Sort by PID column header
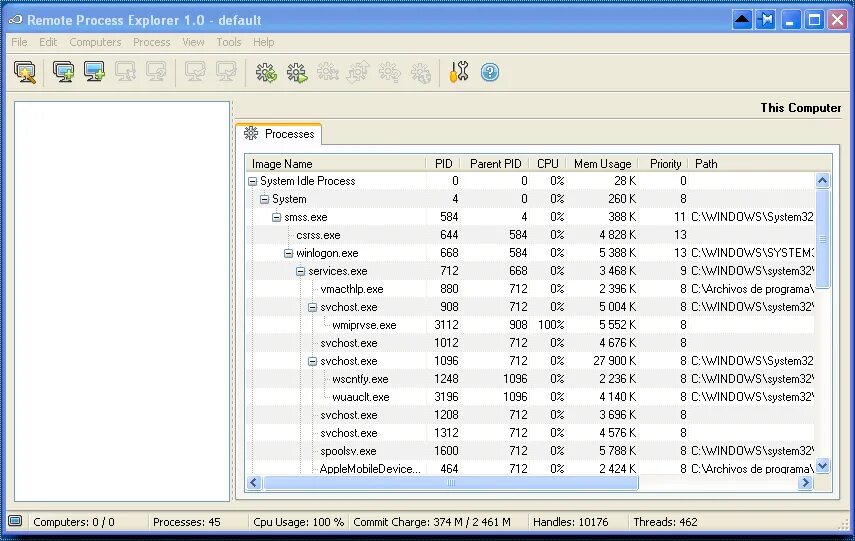Viewport: 855px width, 541px height. 443,164
